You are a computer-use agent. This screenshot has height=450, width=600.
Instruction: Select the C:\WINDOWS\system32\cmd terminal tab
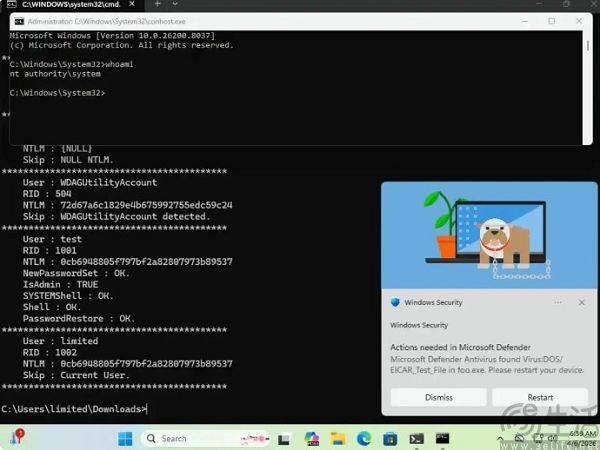tap(71, 4)
